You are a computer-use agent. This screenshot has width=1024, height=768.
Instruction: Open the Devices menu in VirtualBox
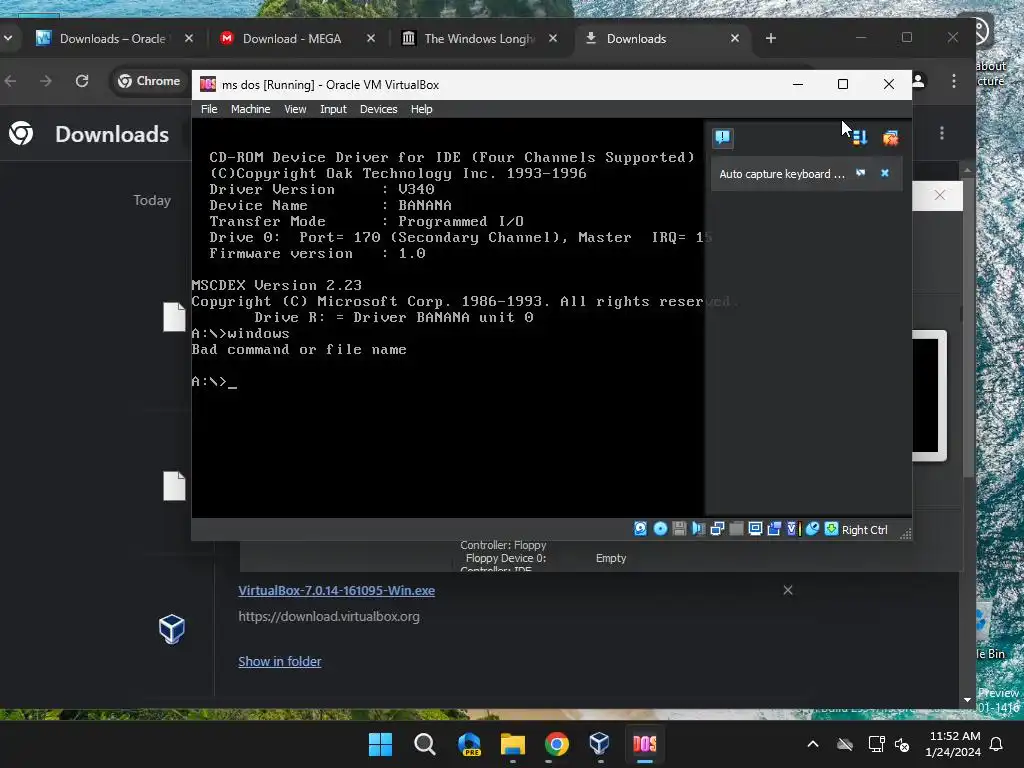click(378, 109)
